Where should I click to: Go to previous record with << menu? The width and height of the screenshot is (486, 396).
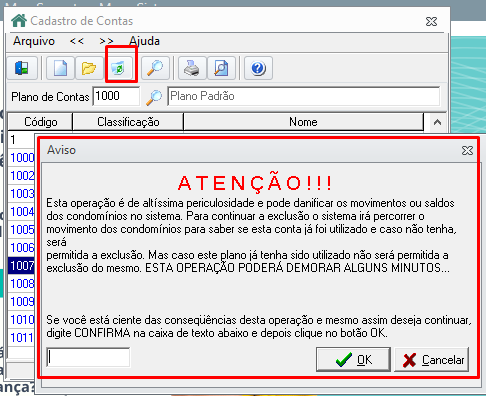[77, 41]
